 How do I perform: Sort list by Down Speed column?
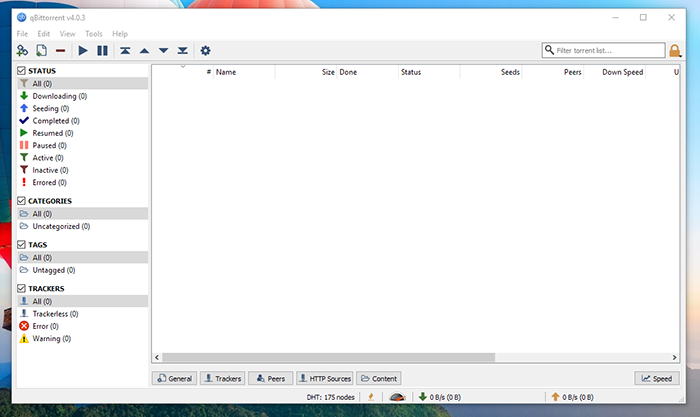614,72
